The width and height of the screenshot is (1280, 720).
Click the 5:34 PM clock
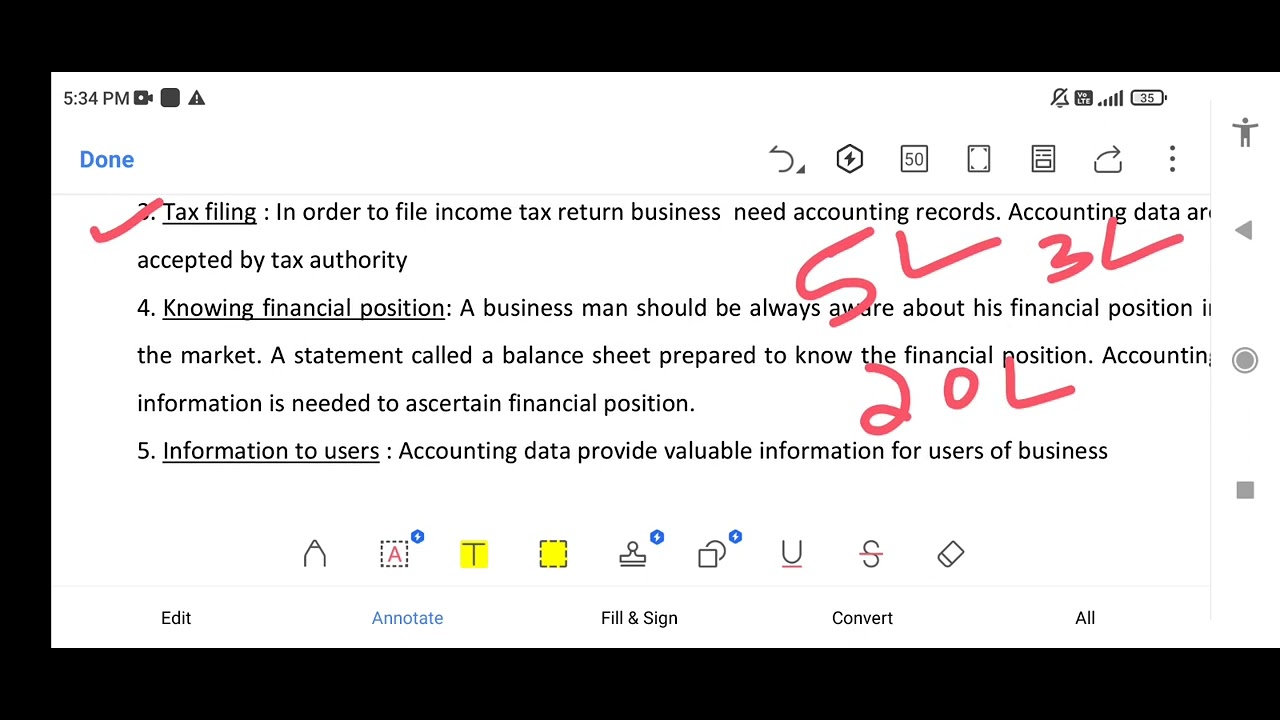pyautogui.click(x=96, y=98)
